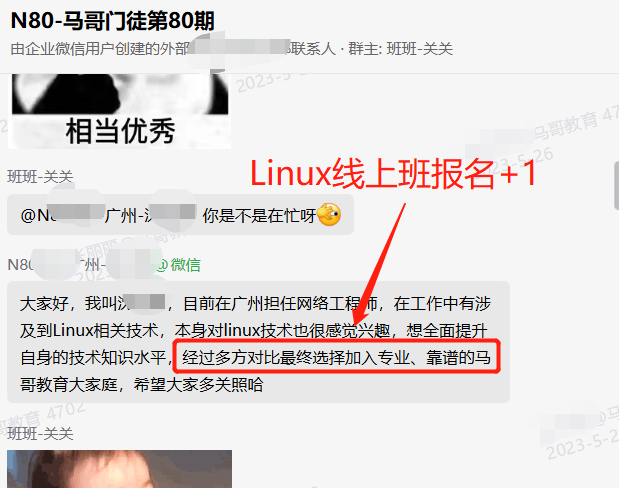Click the blurred sender name beginning N80

pos(81,265)
